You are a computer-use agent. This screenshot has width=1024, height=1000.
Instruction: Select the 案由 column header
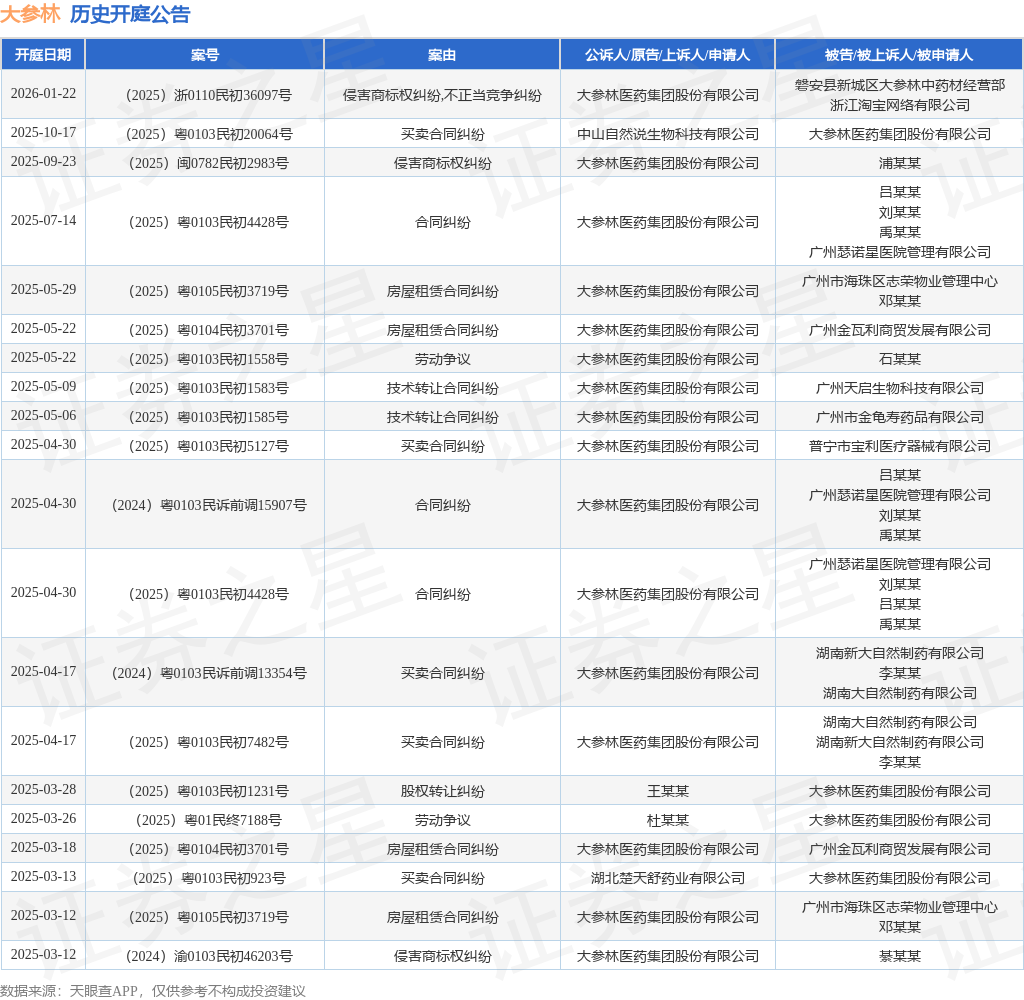tap(442, 55)
